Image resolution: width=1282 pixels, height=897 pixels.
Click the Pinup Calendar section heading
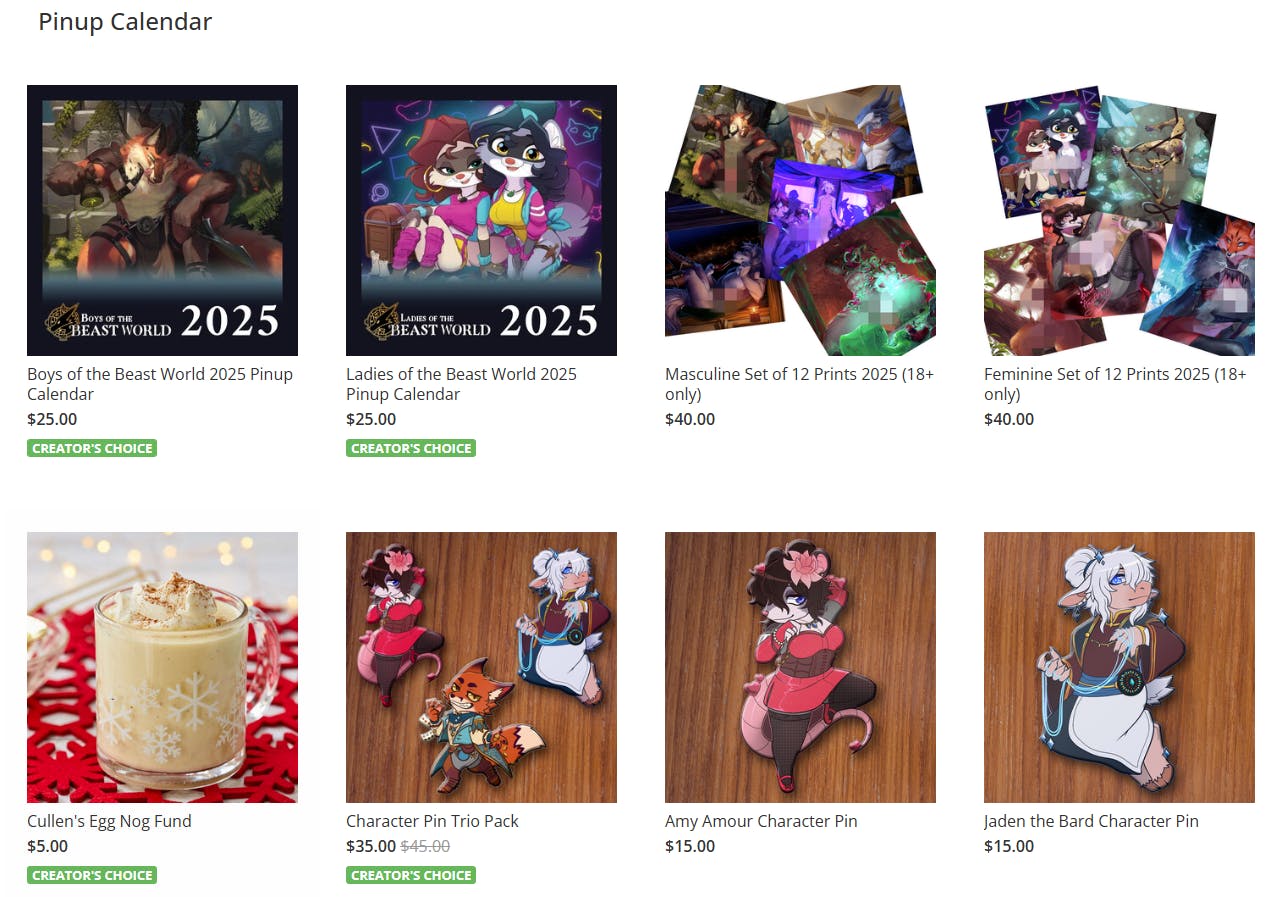tap(125, 22)
